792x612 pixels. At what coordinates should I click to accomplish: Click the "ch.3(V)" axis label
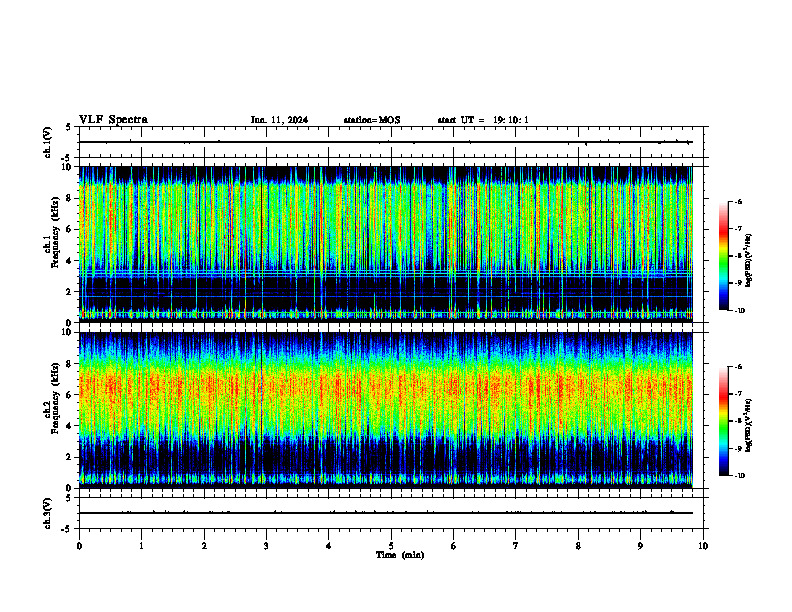[48, 513]
